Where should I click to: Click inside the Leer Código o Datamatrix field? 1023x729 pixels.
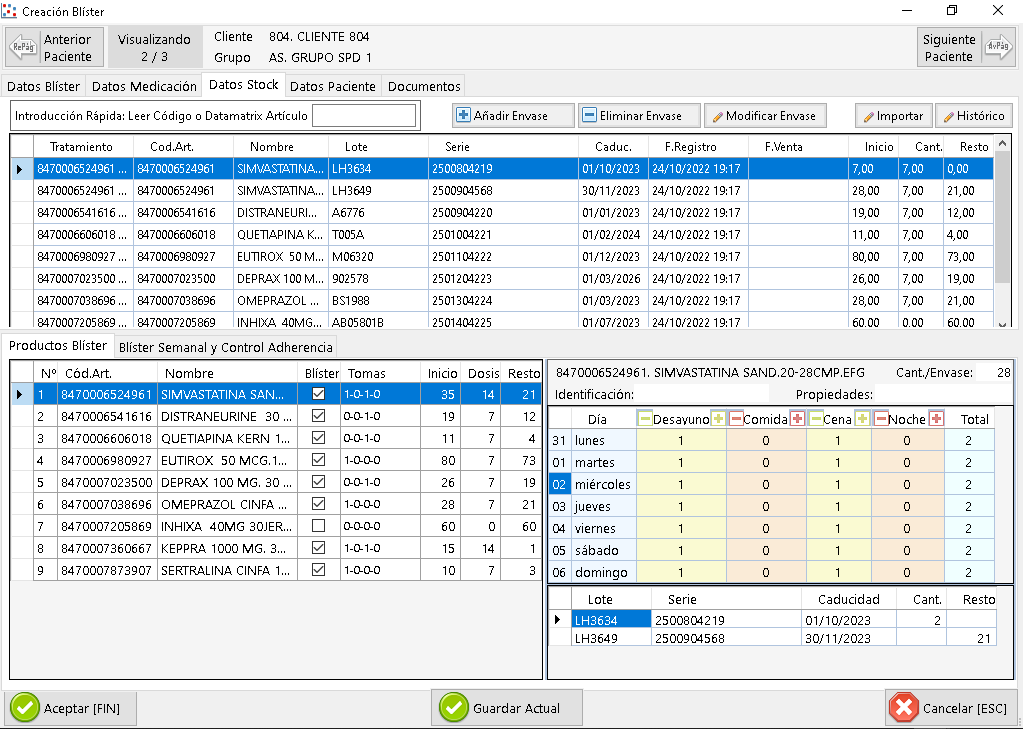(364, 116)
